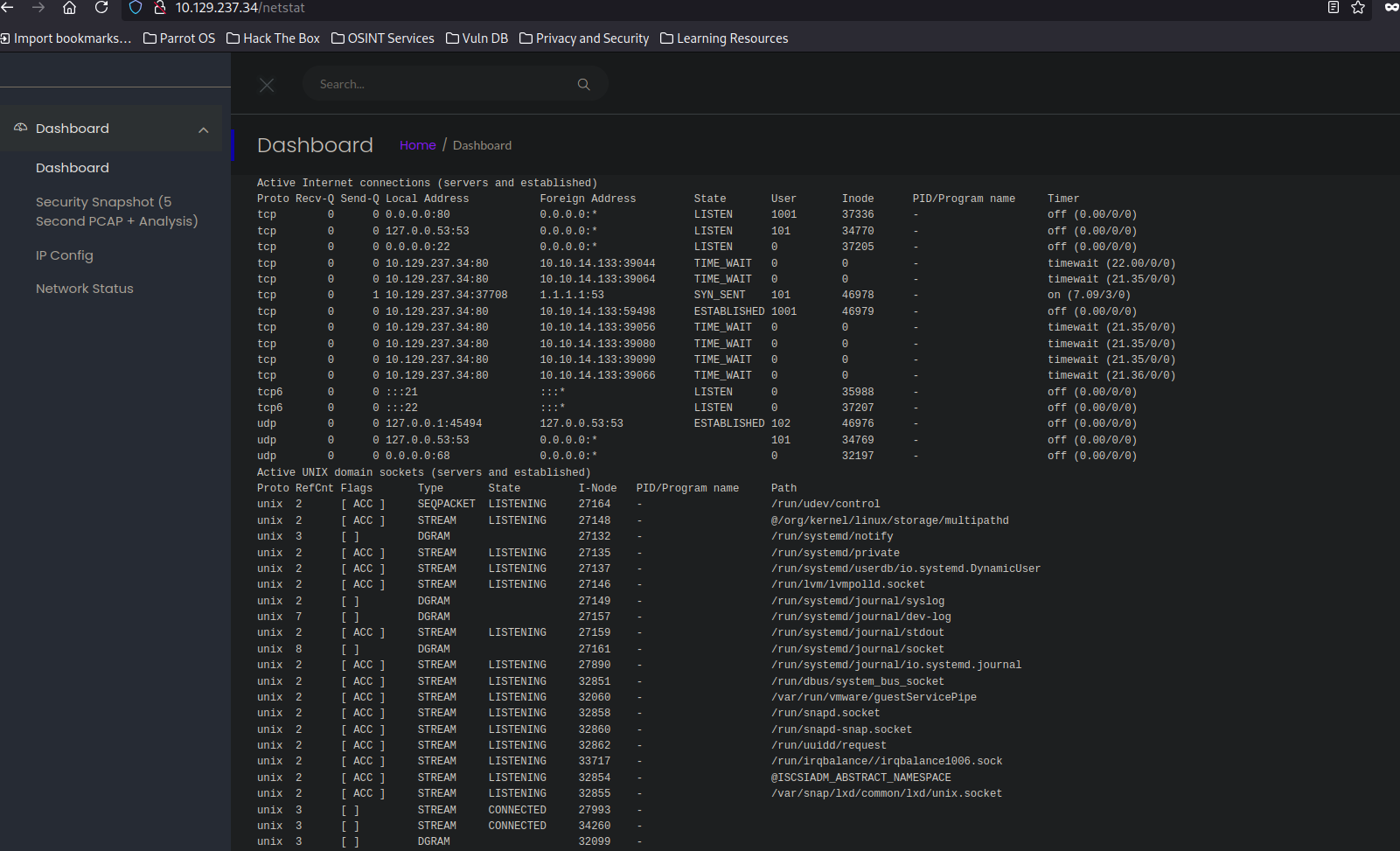
Task: Open Learning Resources bookmark folder
Action: pos(724,38)
